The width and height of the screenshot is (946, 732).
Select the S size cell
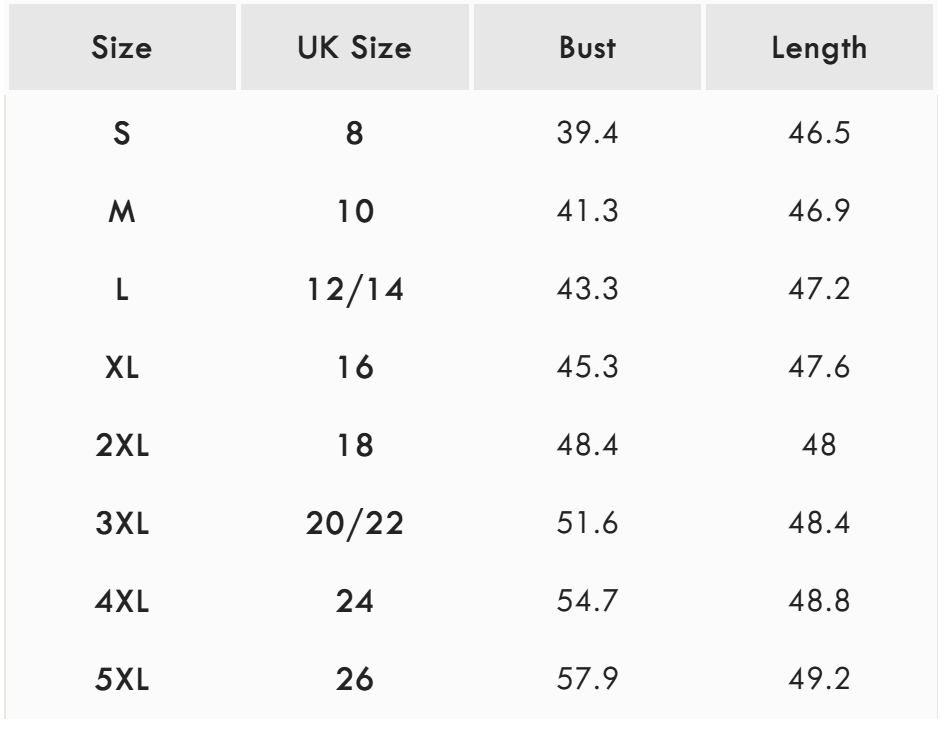(122, 134)
